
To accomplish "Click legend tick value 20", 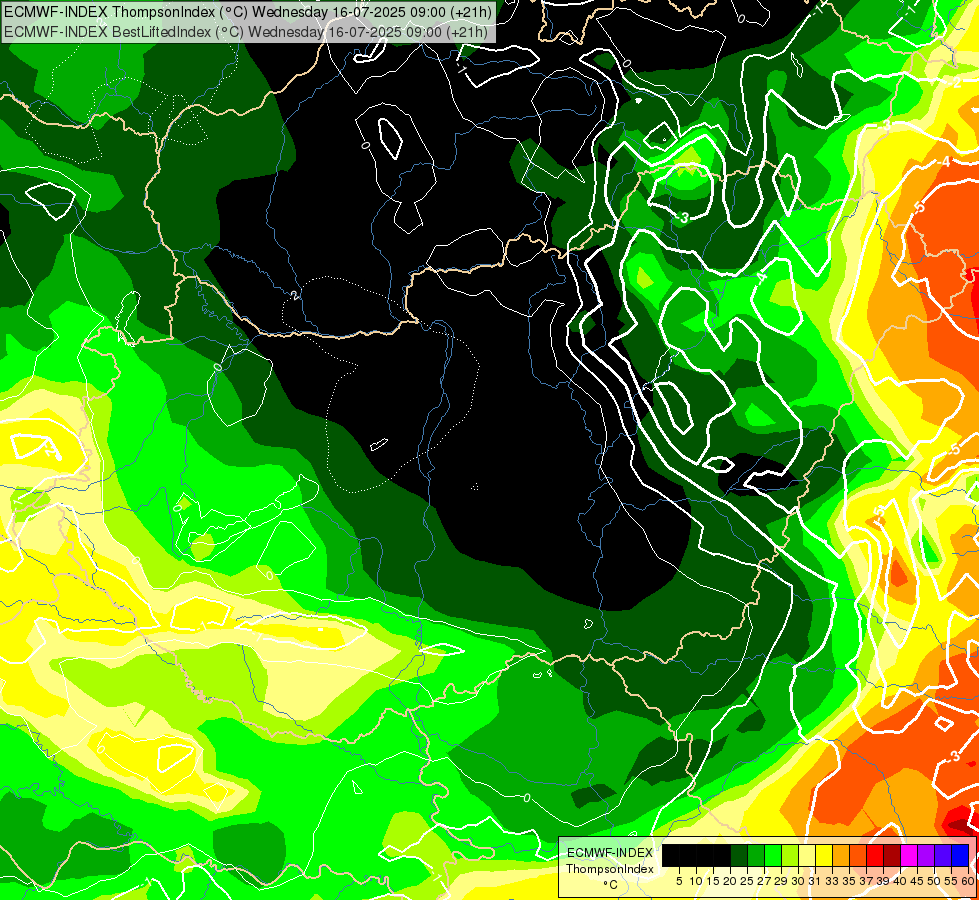I will pos(731,881).
